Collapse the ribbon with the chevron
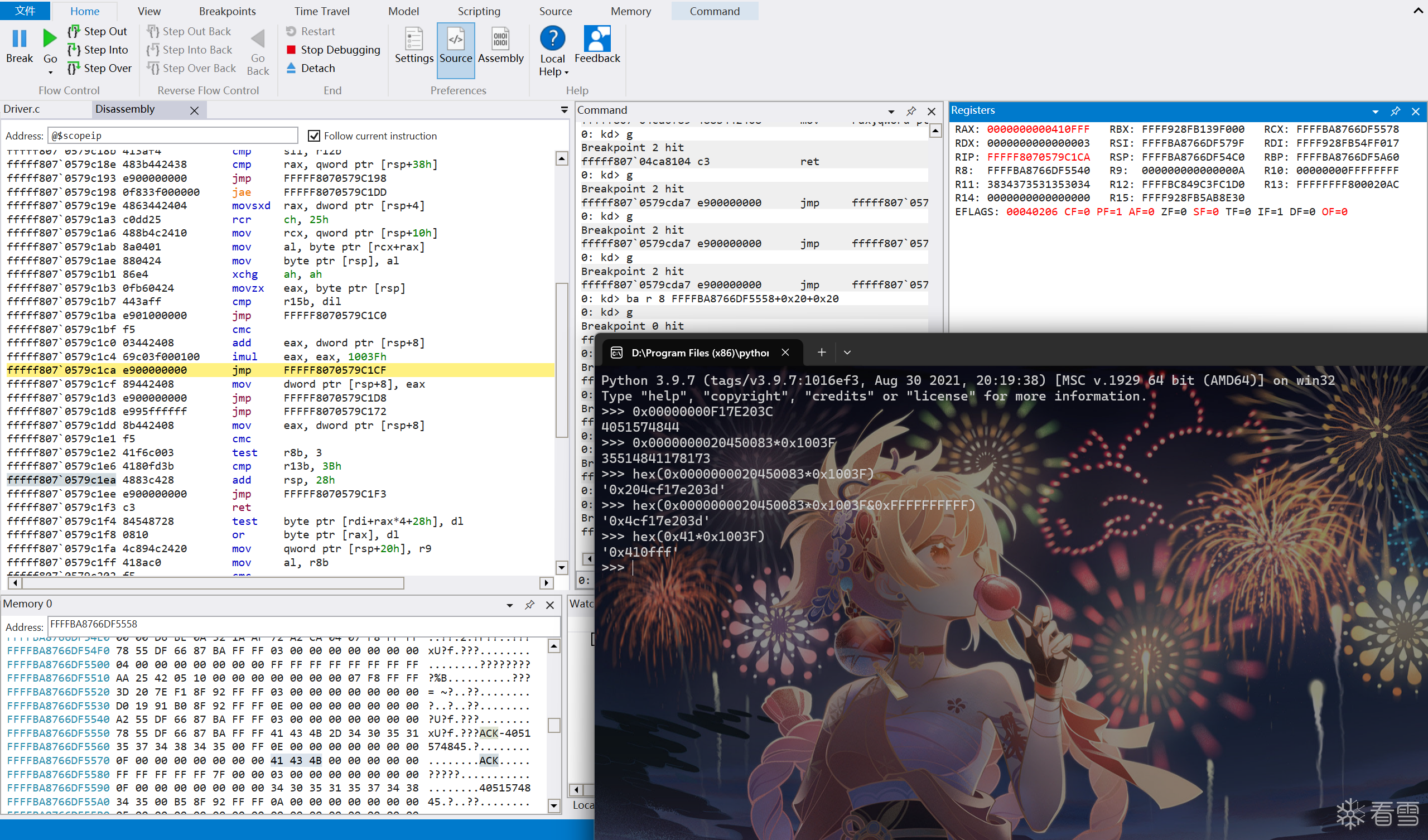This screenshot has height=840, width=1428. pyautogui.click(x=1418, y=10)
